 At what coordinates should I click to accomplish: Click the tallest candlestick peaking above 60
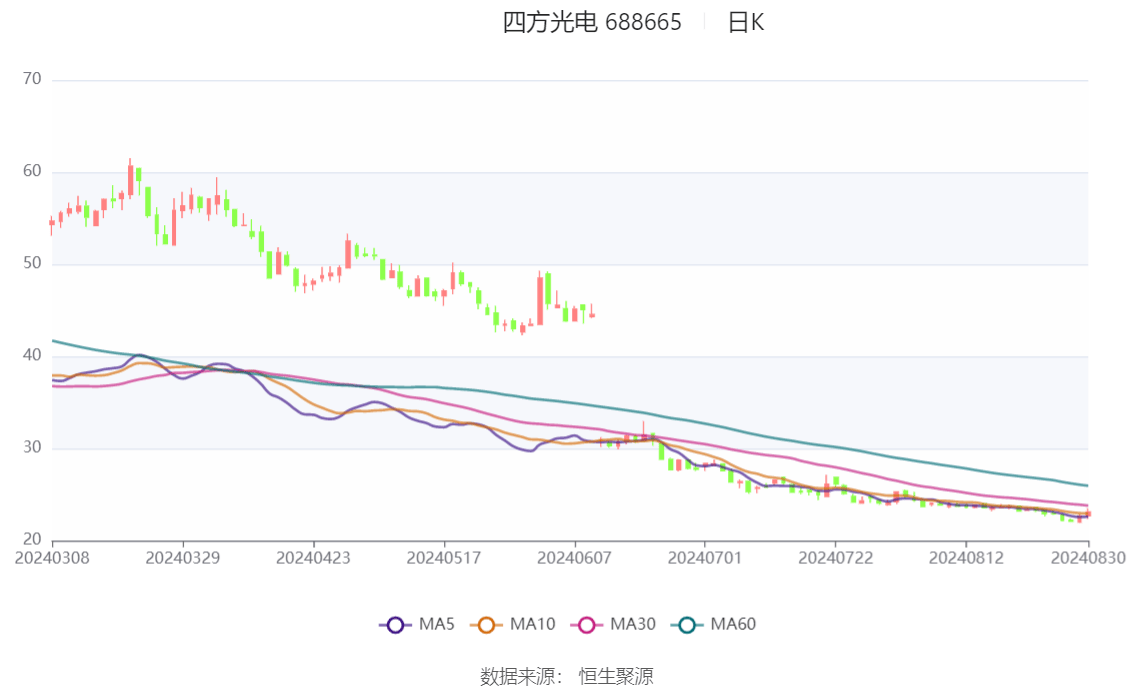pos(130,179)
